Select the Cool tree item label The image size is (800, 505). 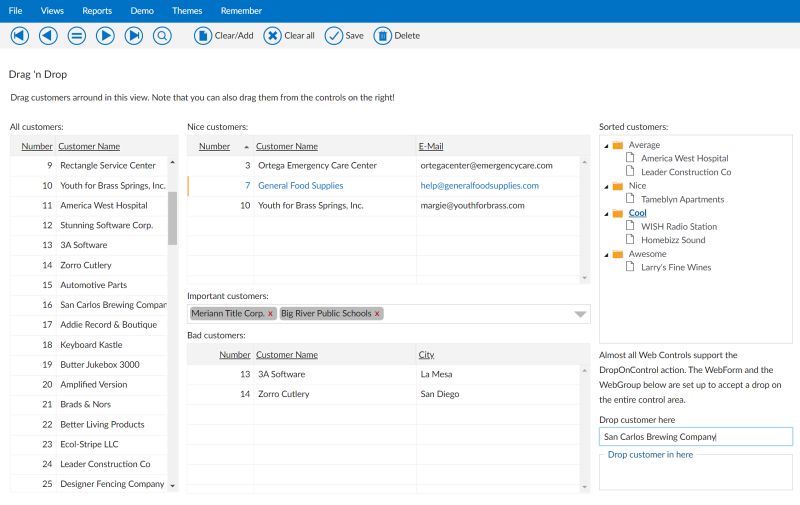tap(637, 213)
